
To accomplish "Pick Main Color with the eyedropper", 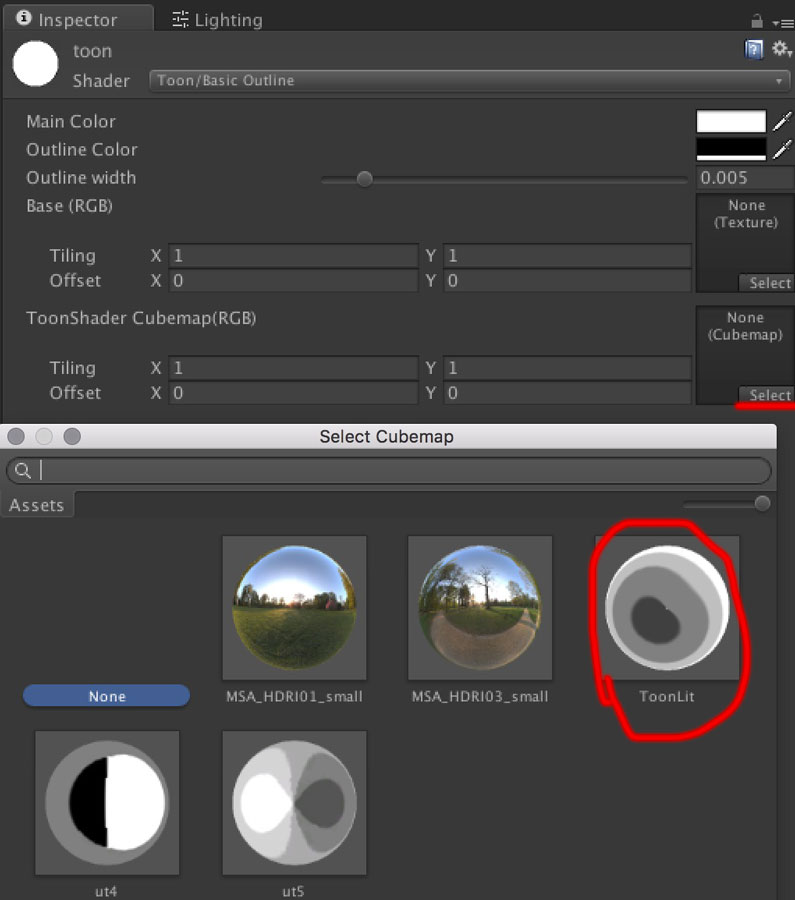I will [782, 121].
